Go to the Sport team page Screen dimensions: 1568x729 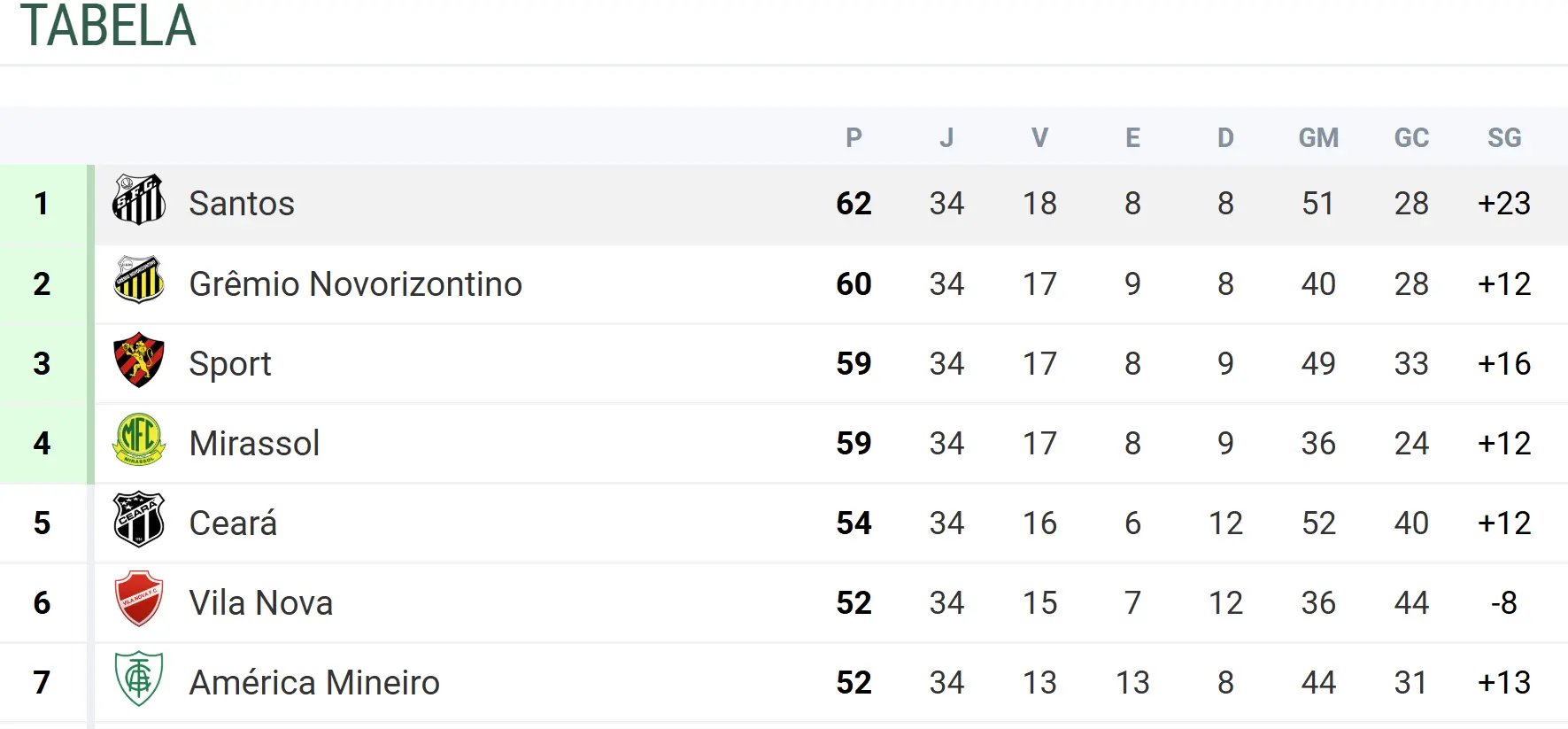pos(229,364)
